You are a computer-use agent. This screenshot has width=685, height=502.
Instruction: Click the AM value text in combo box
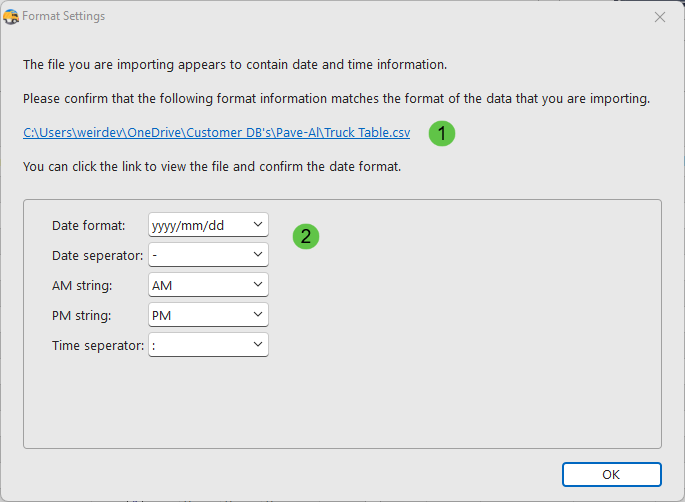click(162, 286)
